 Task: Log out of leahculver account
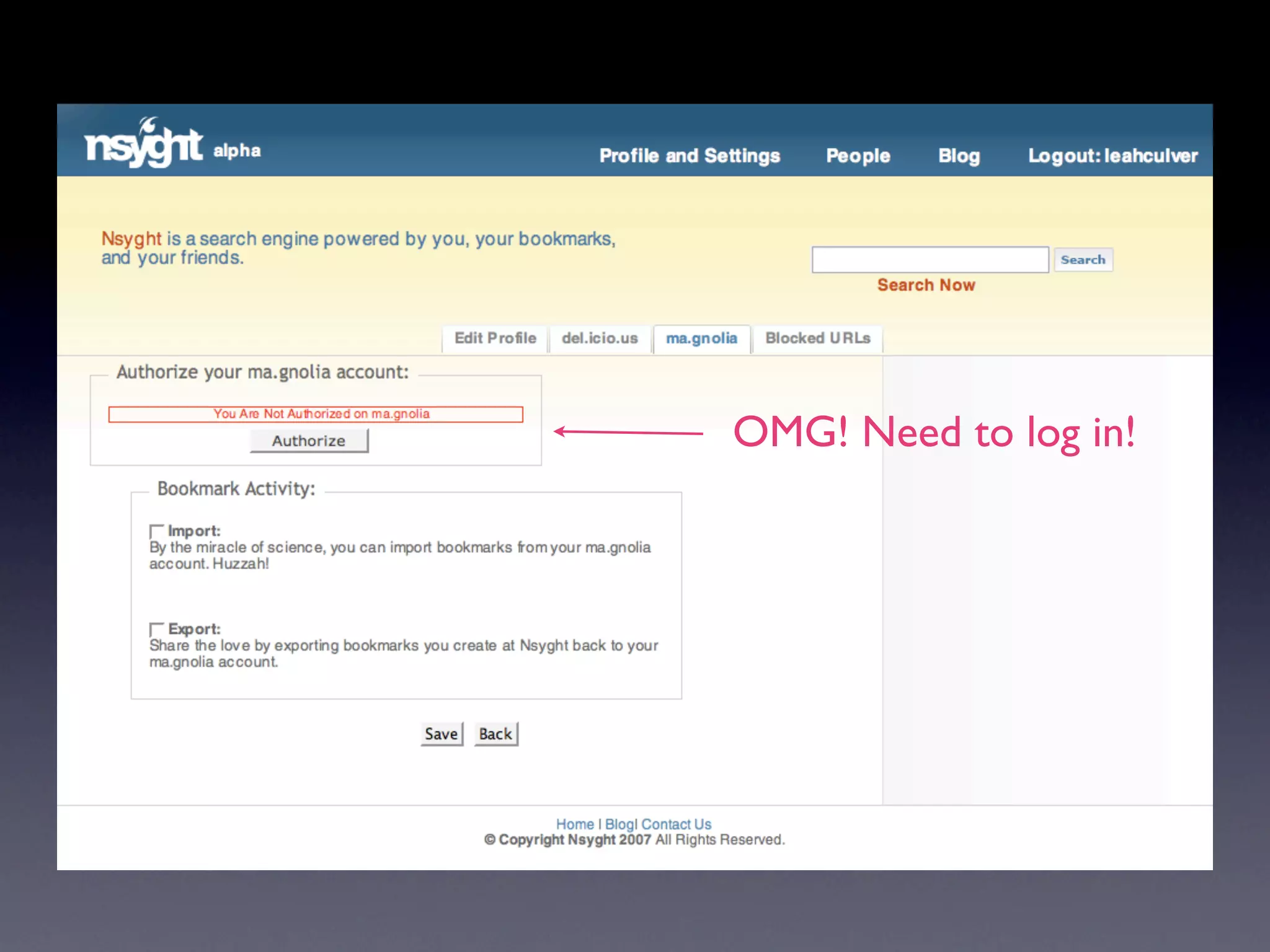point(1113,156)
